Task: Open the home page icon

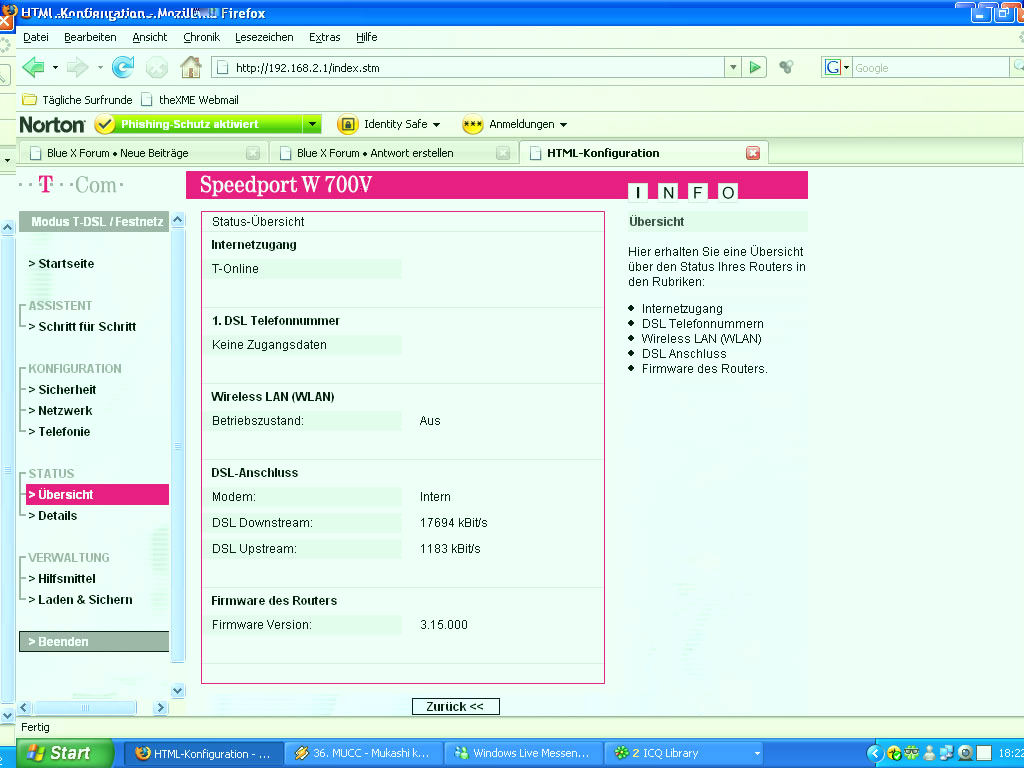Action: pos(191,67)
